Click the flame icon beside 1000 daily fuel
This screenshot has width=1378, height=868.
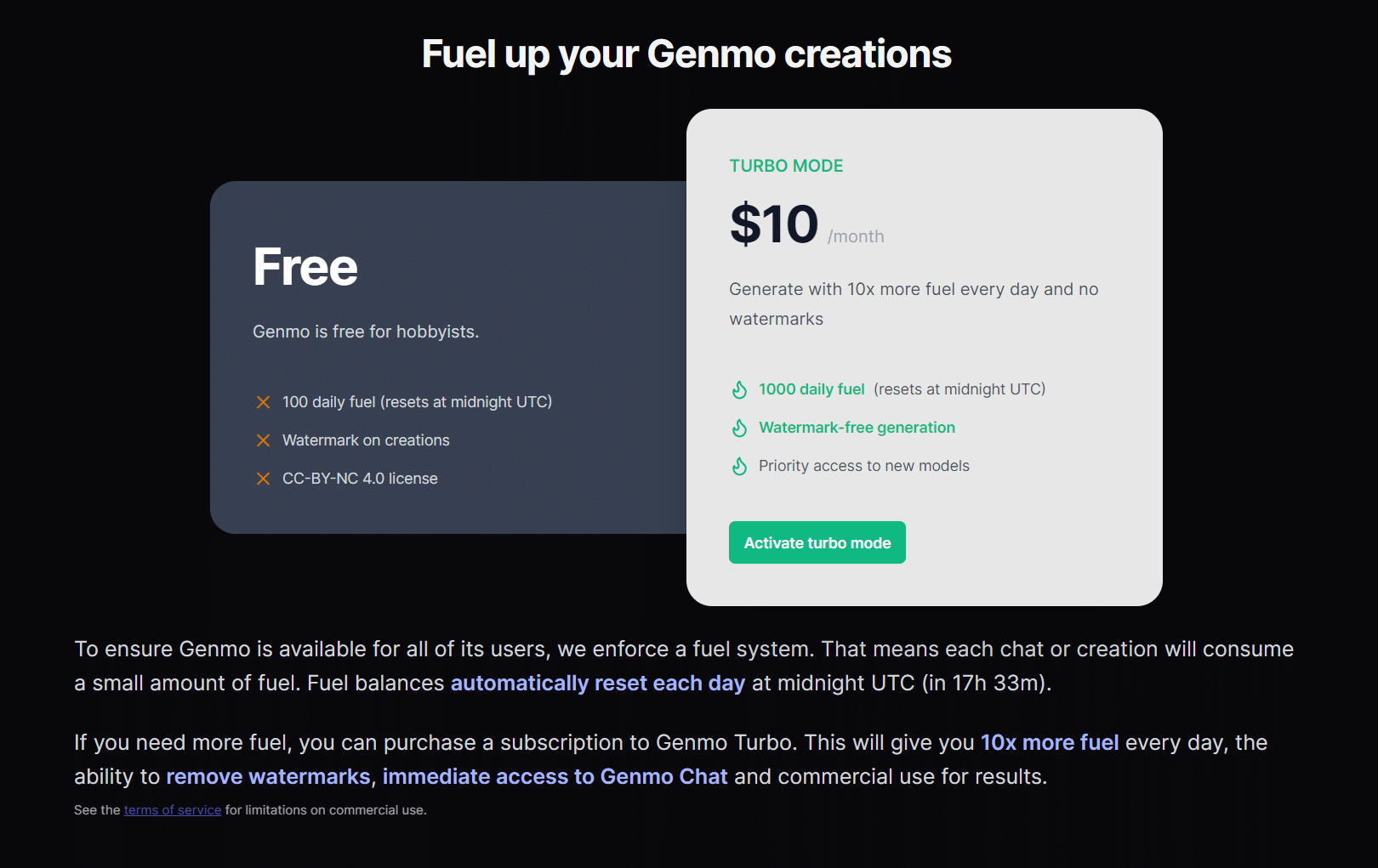pyautogui.click(x=740, y=389)
